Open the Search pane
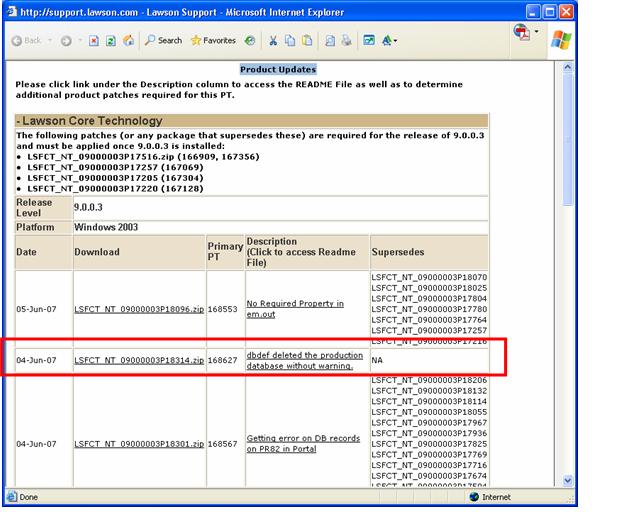The image size is (640, 512). click(x=164, y=40)
